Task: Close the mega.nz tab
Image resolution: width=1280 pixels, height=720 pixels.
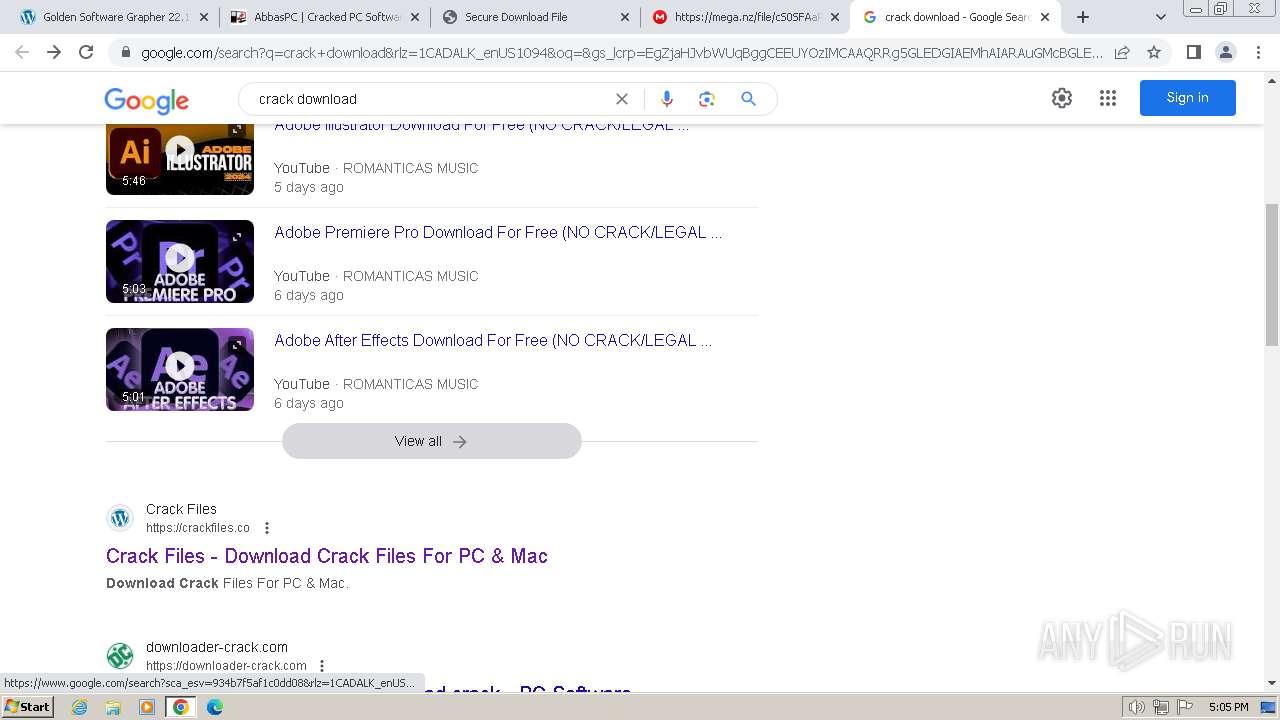Action: click(834, 17)
